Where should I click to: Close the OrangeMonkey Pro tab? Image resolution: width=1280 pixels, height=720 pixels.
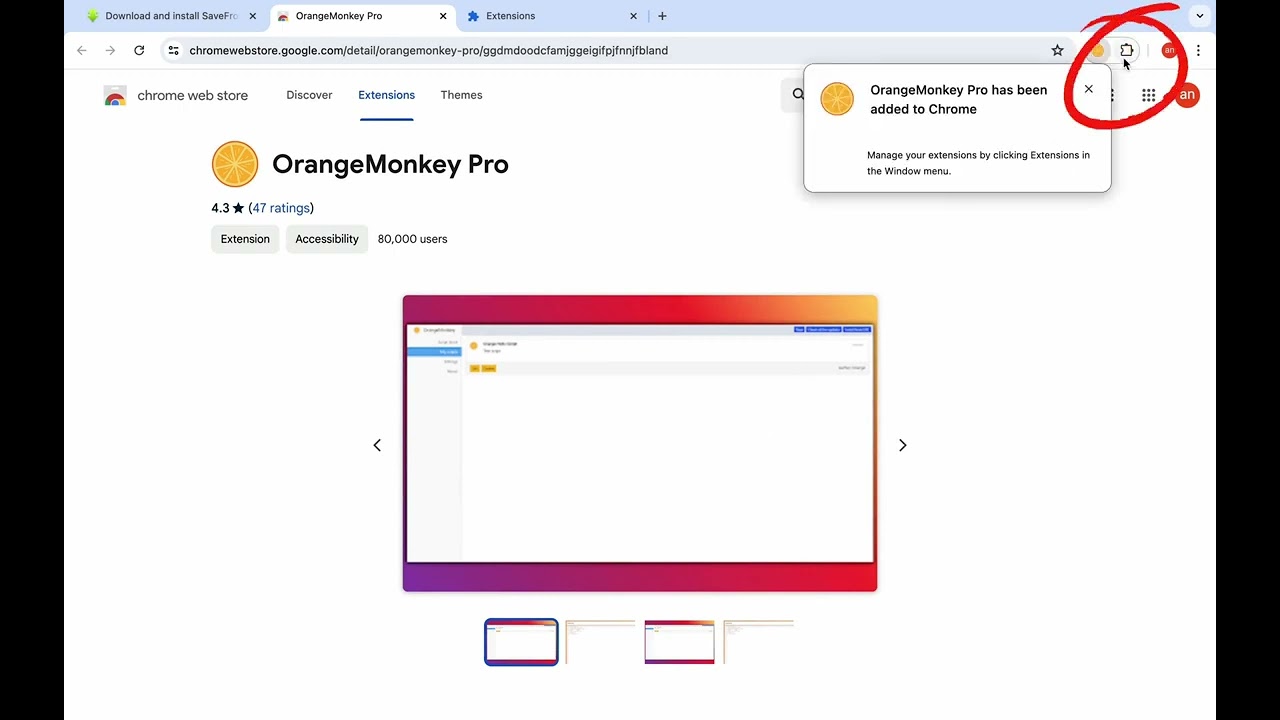coord(443,16)
